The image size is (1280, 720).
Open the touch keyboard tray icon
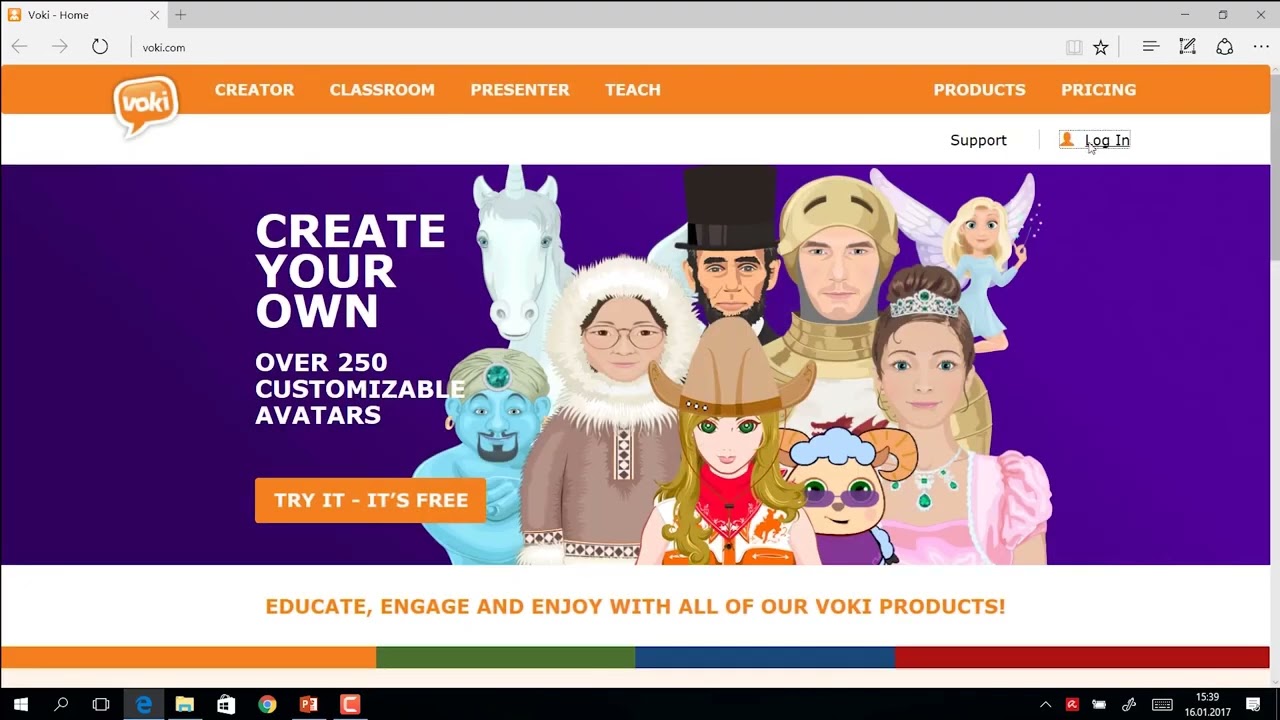[1162, 705]
